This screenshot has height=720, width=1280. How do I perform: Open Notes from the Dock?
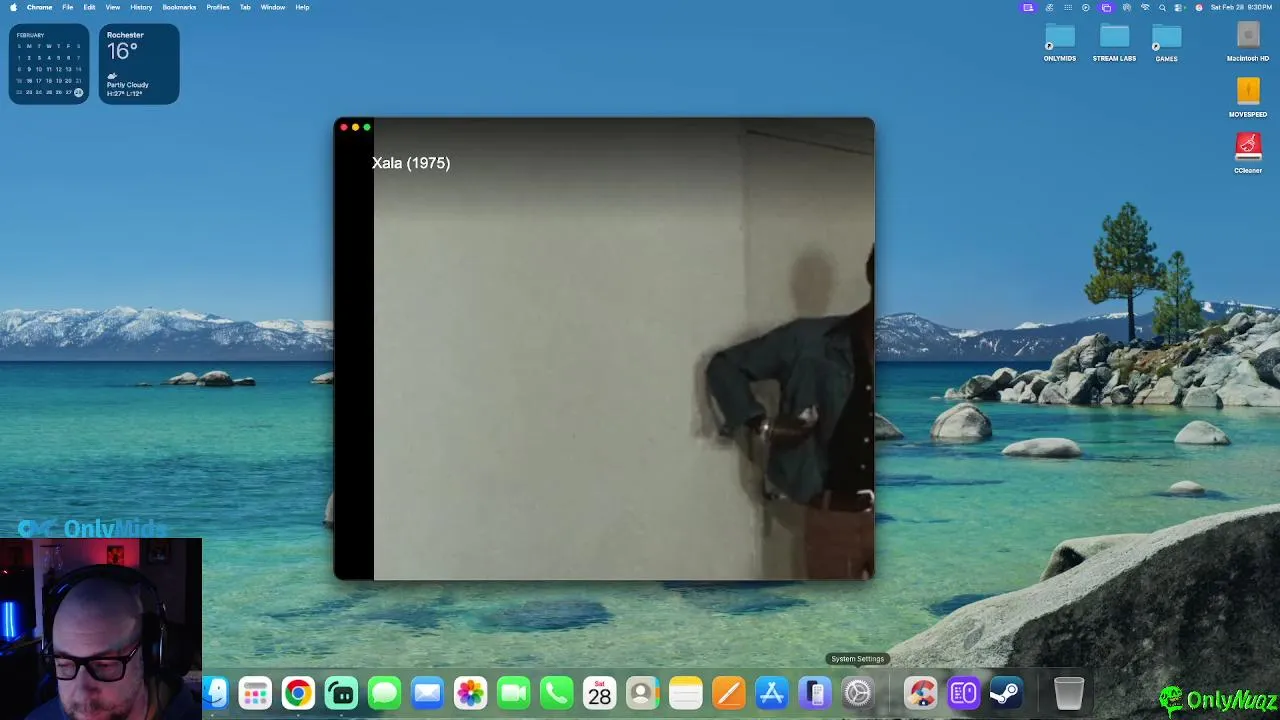click(x=685, y=693)
